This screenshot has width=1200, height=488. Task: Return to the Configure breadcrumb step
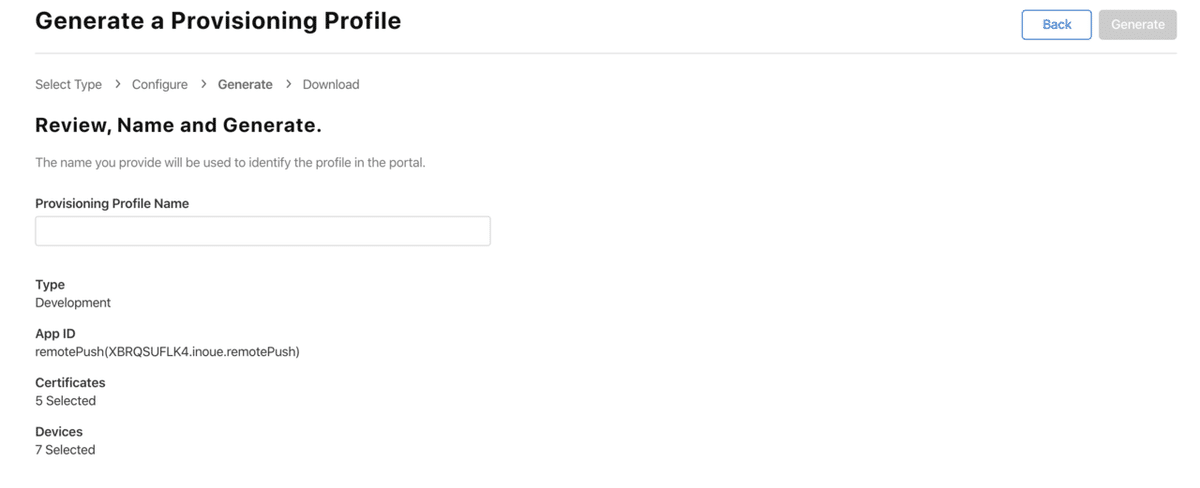pyautogui.click(x=160, y=85)
